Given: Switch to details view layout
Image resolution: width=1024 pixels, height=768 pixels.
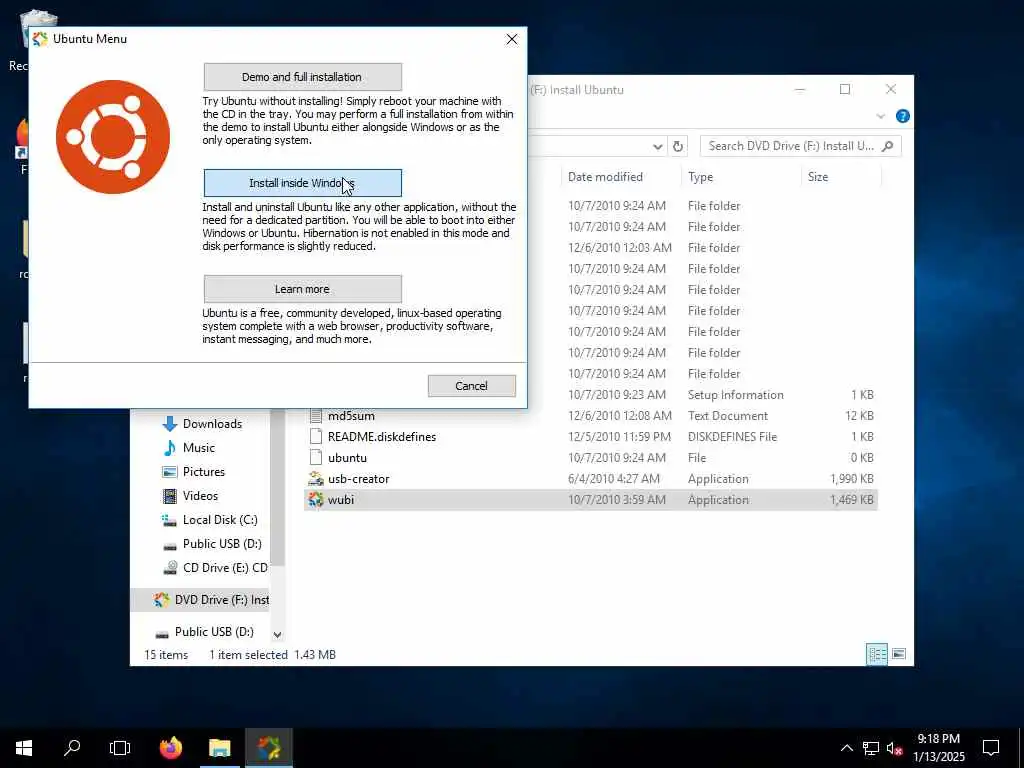Looking at the screenshot, I should (877, 654).
